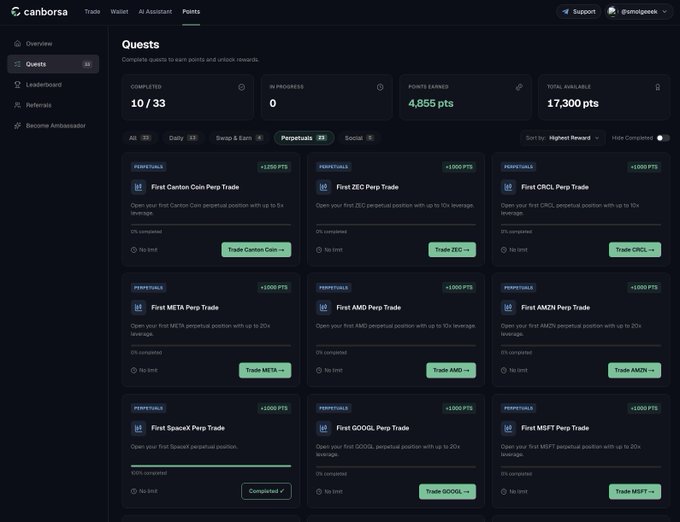This screenshot has height=522, width=680.
Task: Click the Trade ZEC button
Action: coord(452,250)
